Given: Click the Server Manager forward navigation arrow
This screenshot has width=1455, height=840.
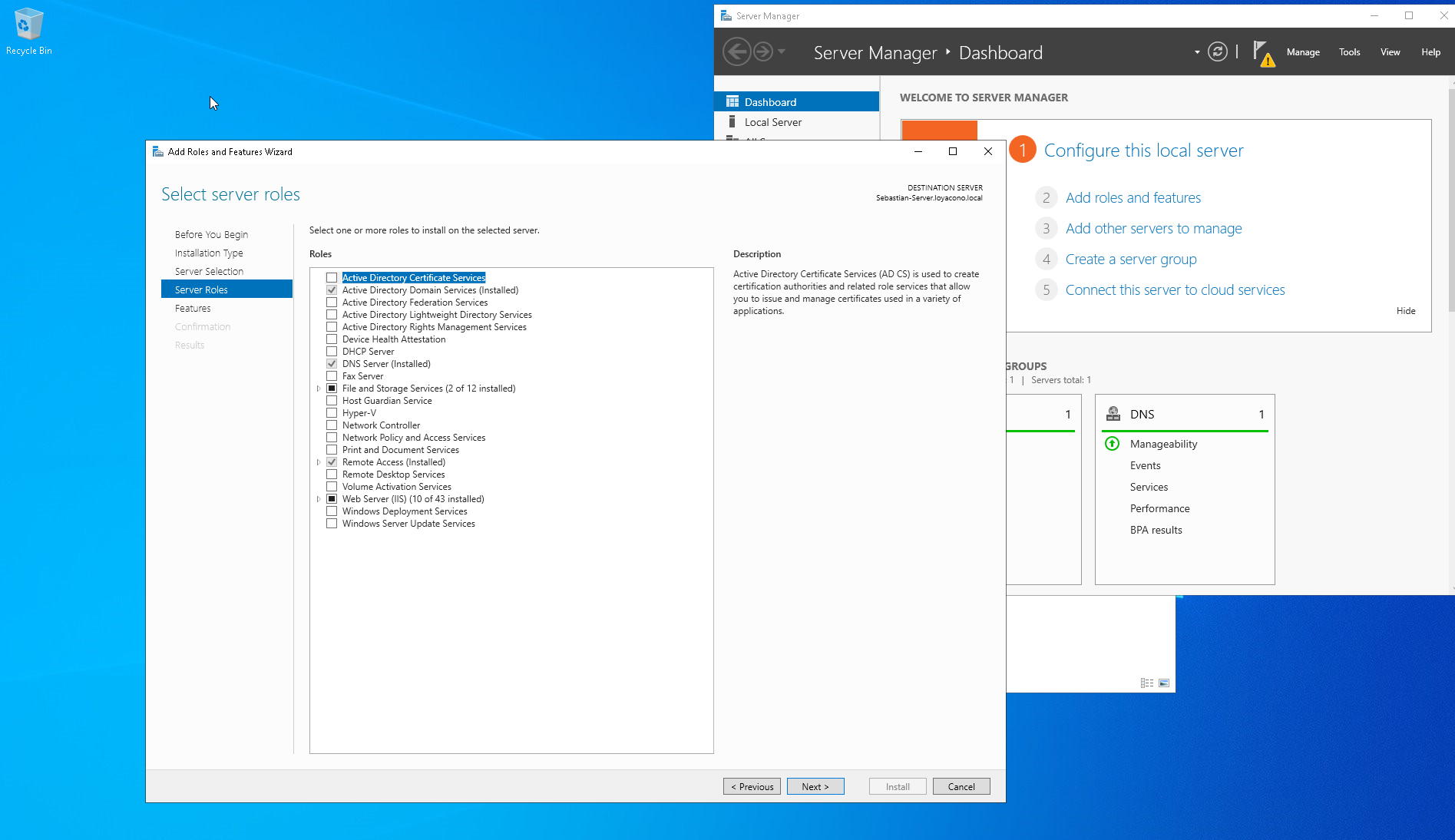Looking at the screenshot, I should click(x=763, y=51).
